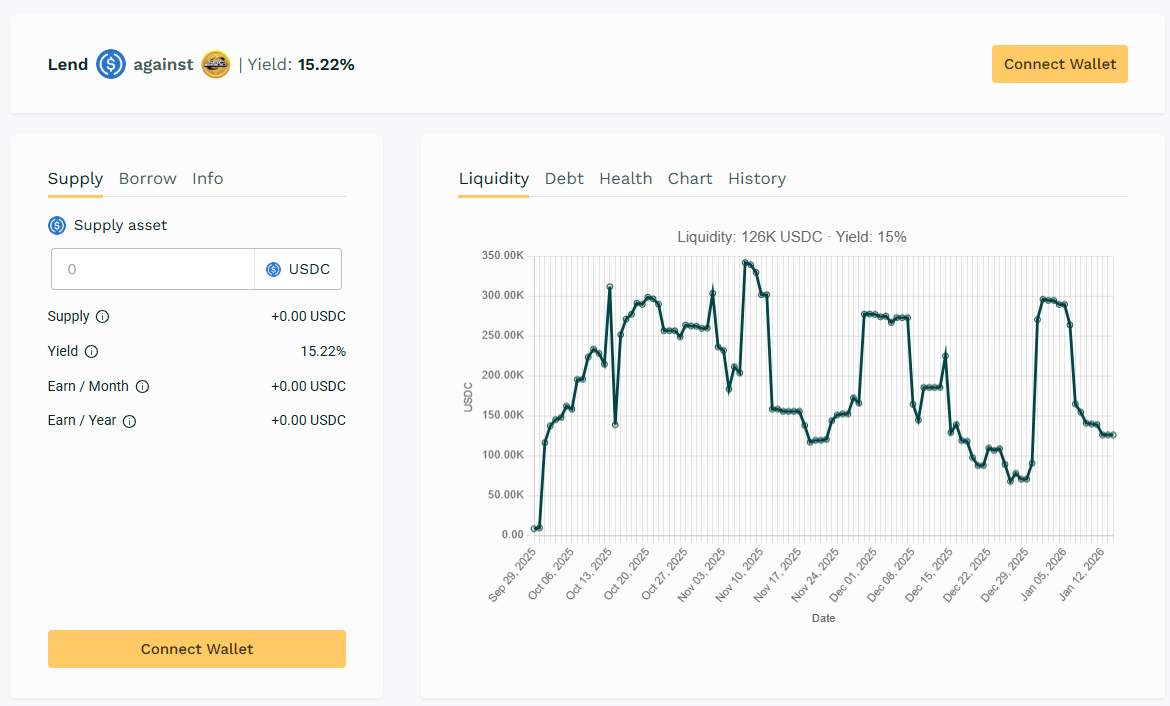Click Connect Wallet below supply form
Viewport: 1170px width, 706px height.
[x=197, y=649]
